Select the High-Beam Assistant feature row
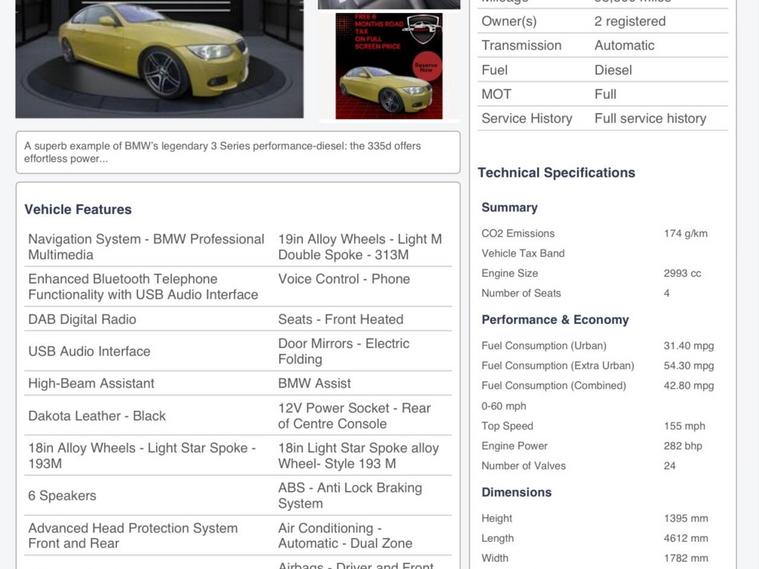 [91, 383]
